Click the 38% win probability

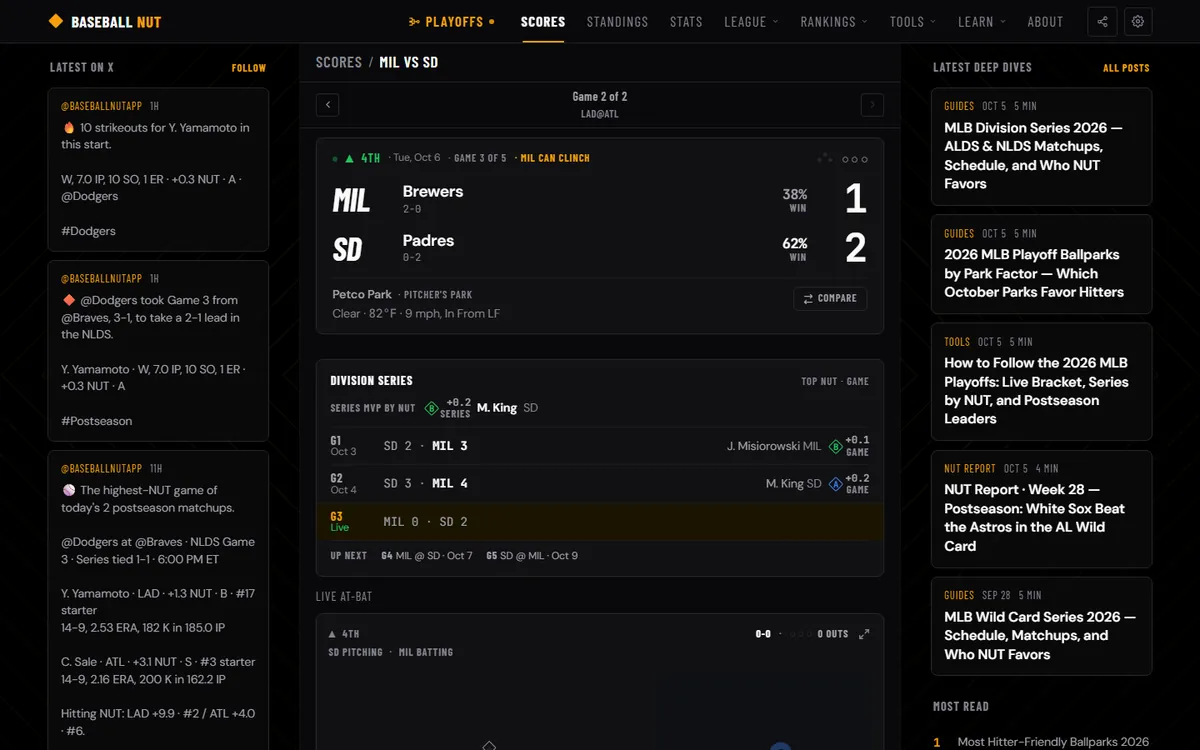(x=795, y=201)
